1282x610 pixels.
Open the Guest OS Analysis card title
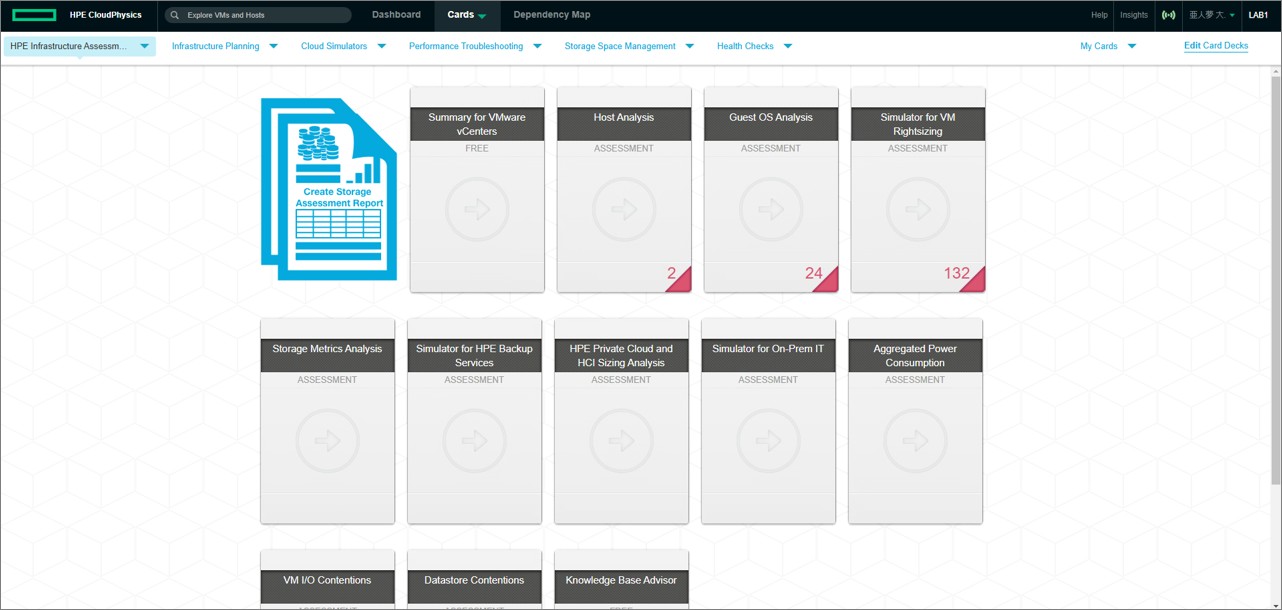771,124
